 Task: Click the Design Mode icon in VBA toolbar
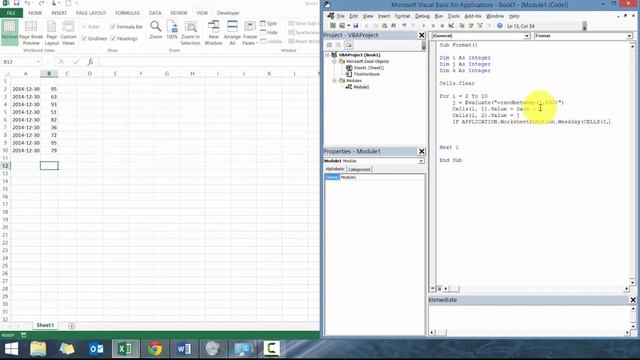tap(451, 26)
